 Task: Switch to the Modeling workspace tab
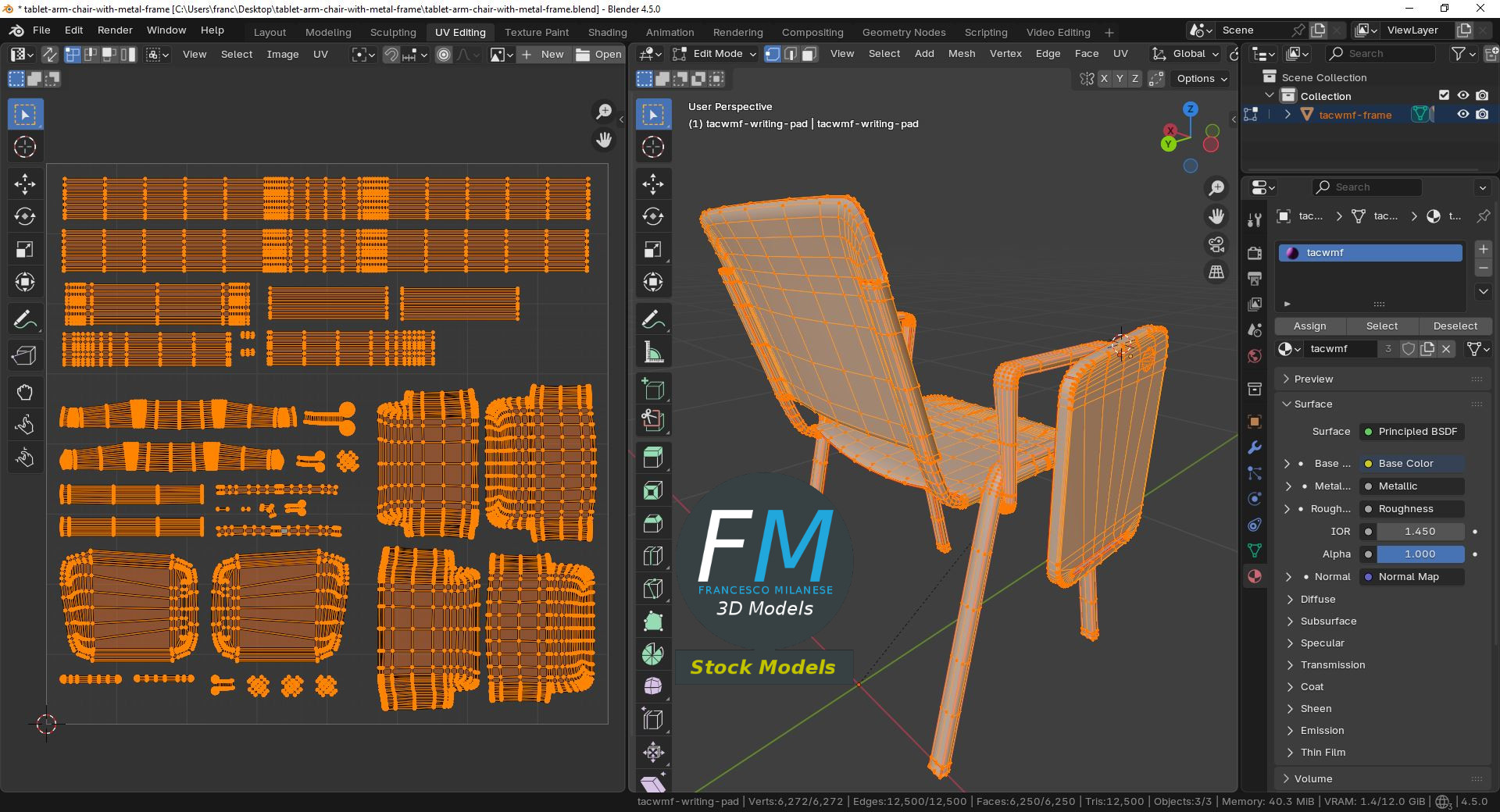coord(328,32)
